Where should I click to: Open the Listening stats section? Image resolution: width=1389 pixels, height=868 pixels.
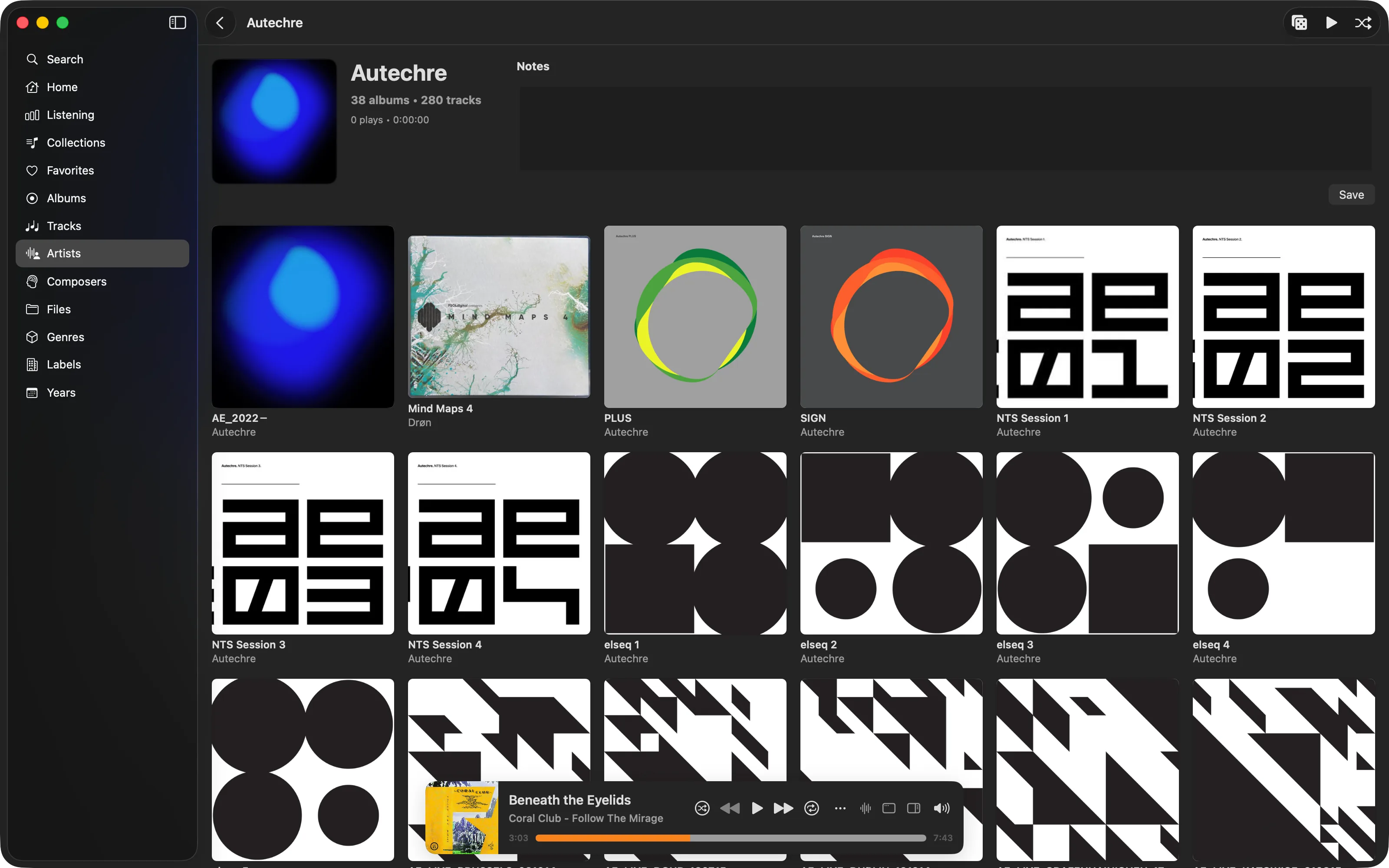(x=102, y=115)
